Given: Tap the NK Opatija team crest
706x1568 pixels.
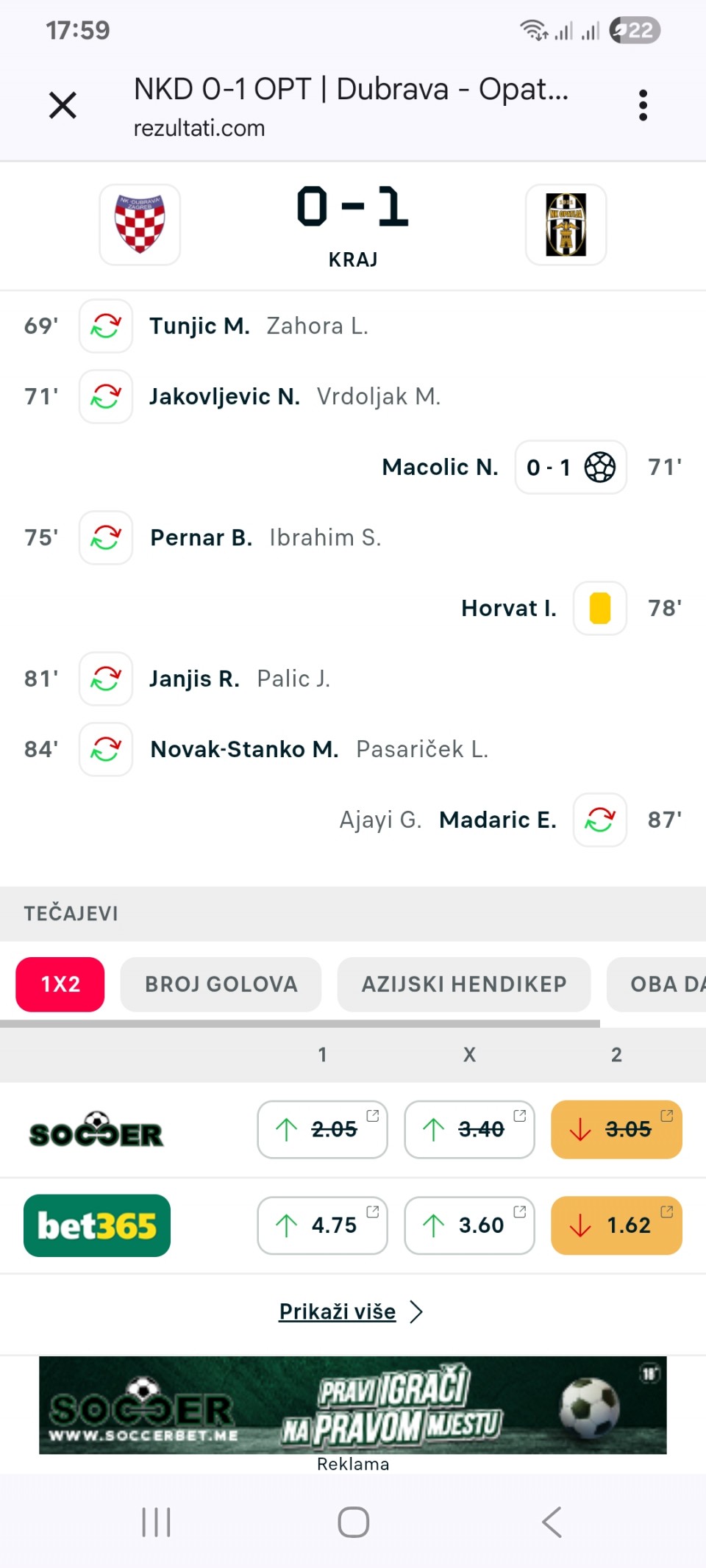Looking at the screenshot, I should pyautogui.click(x=566, y=224).
